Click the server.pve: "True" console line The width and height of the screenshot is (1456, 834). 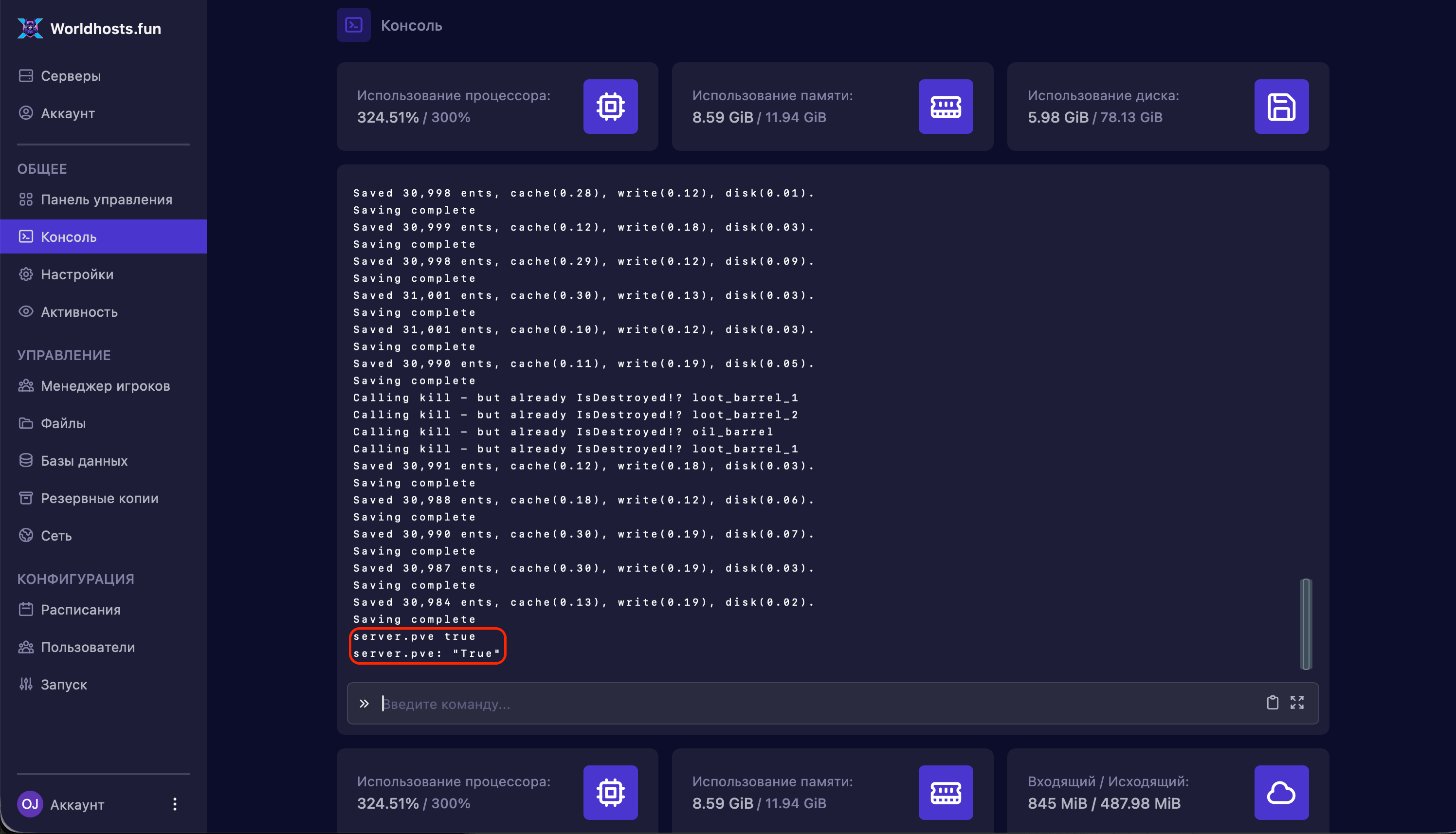(427, 653)
